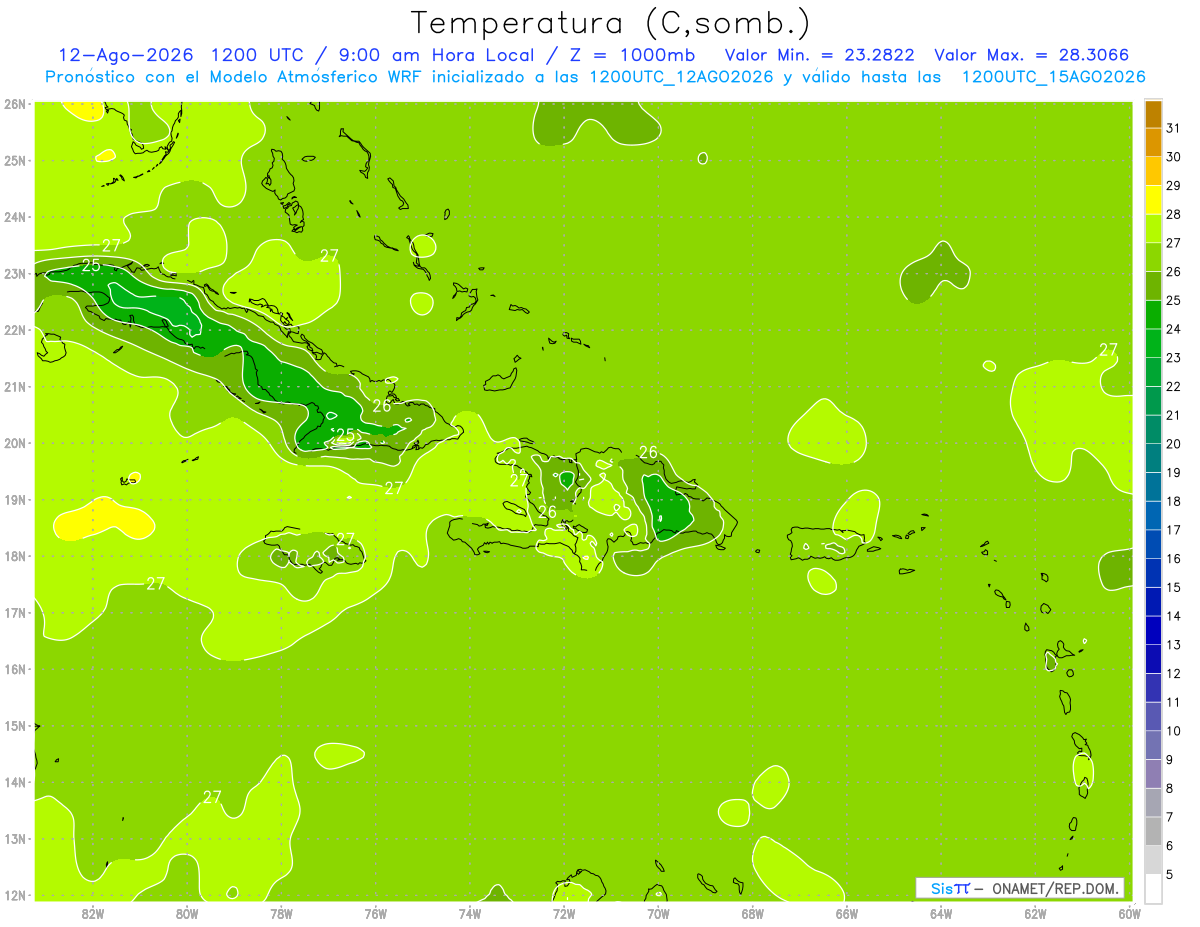The image size is (1200, 927).
Task: Click '1200UTC_15AGO2026' valid-until time
Action: point(1053,77)
